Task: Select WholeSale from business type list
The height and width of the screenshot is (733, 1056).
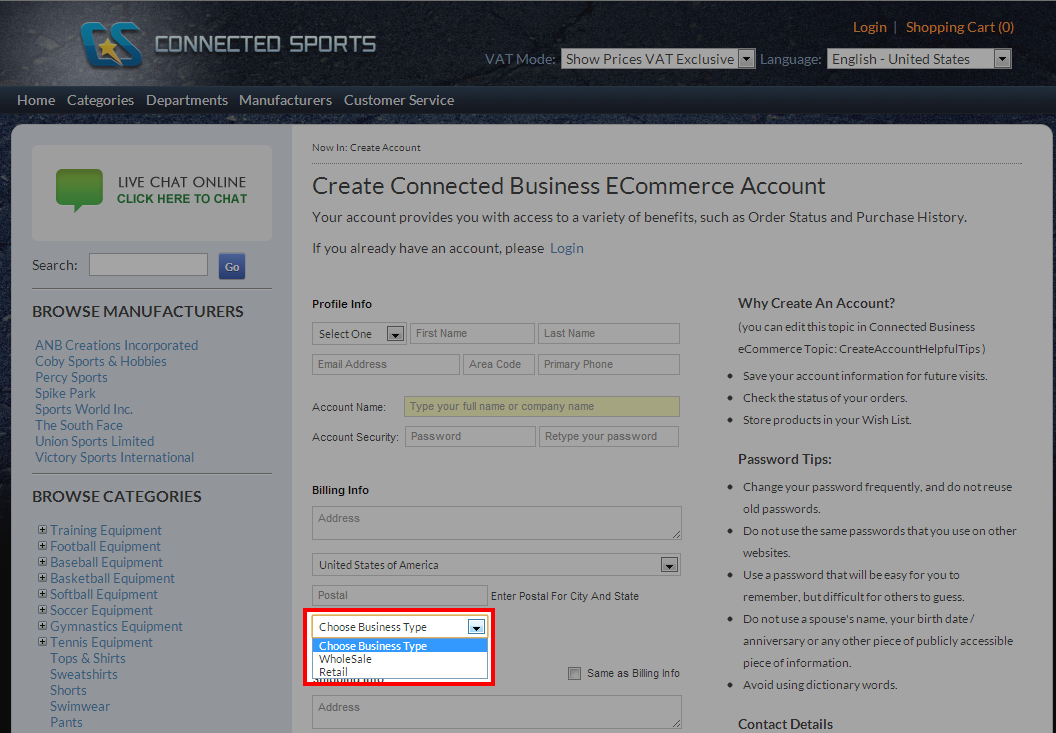Action: coord(346,659)
